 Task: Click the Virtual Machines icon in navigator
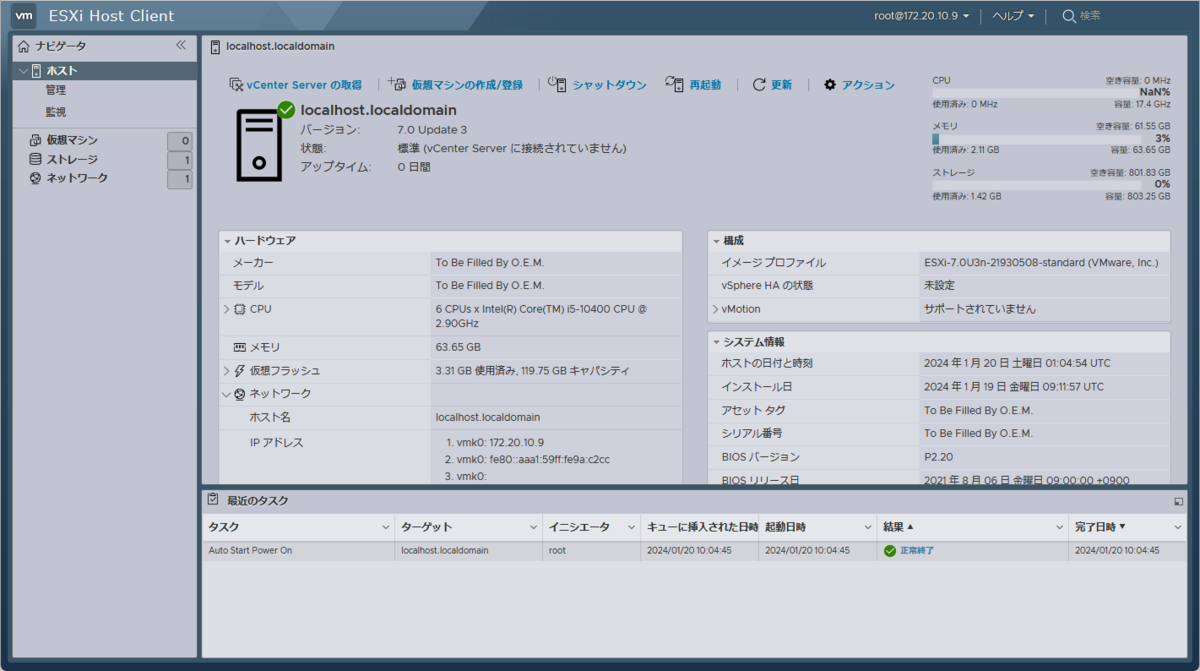(x=36, y=141)
